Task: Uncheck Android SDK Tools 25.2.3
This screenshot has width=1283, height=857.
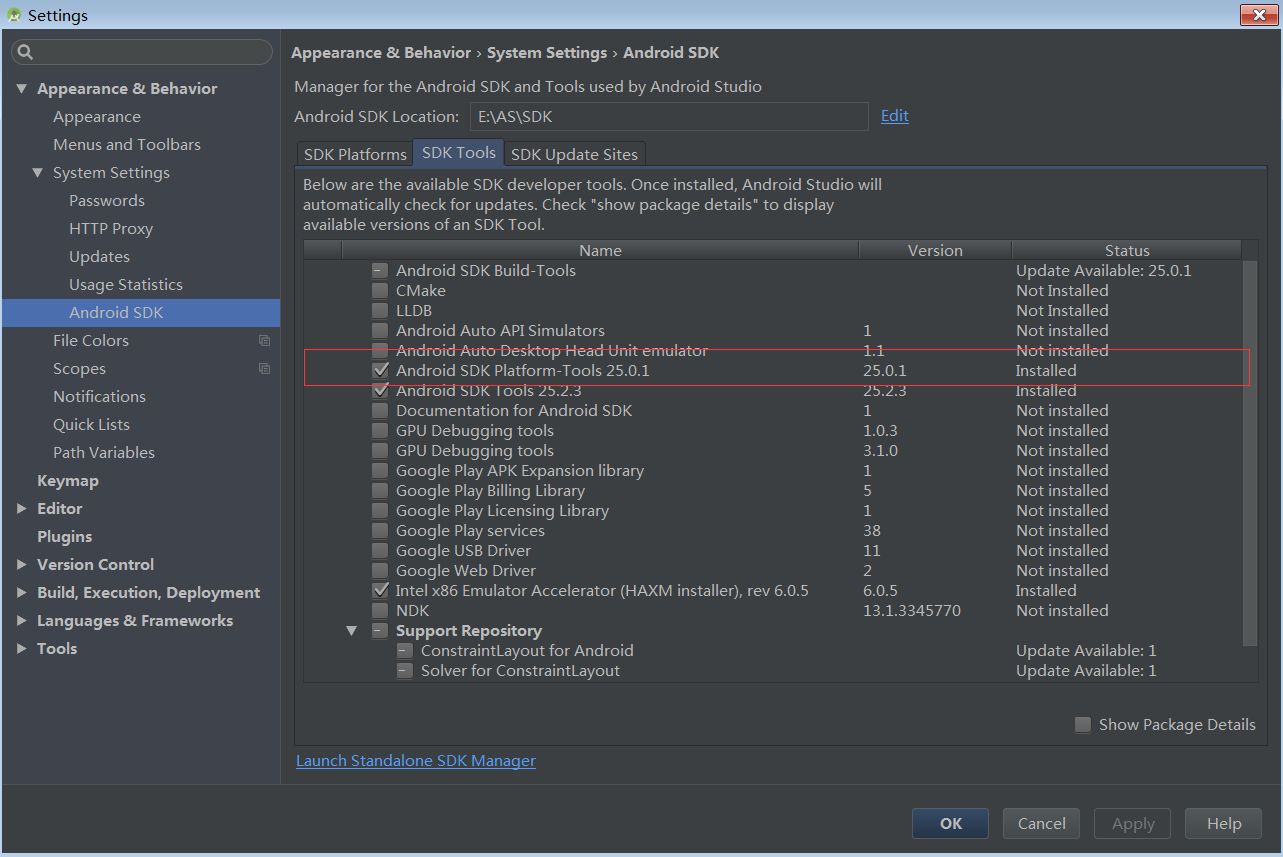Action: (380, 391)
